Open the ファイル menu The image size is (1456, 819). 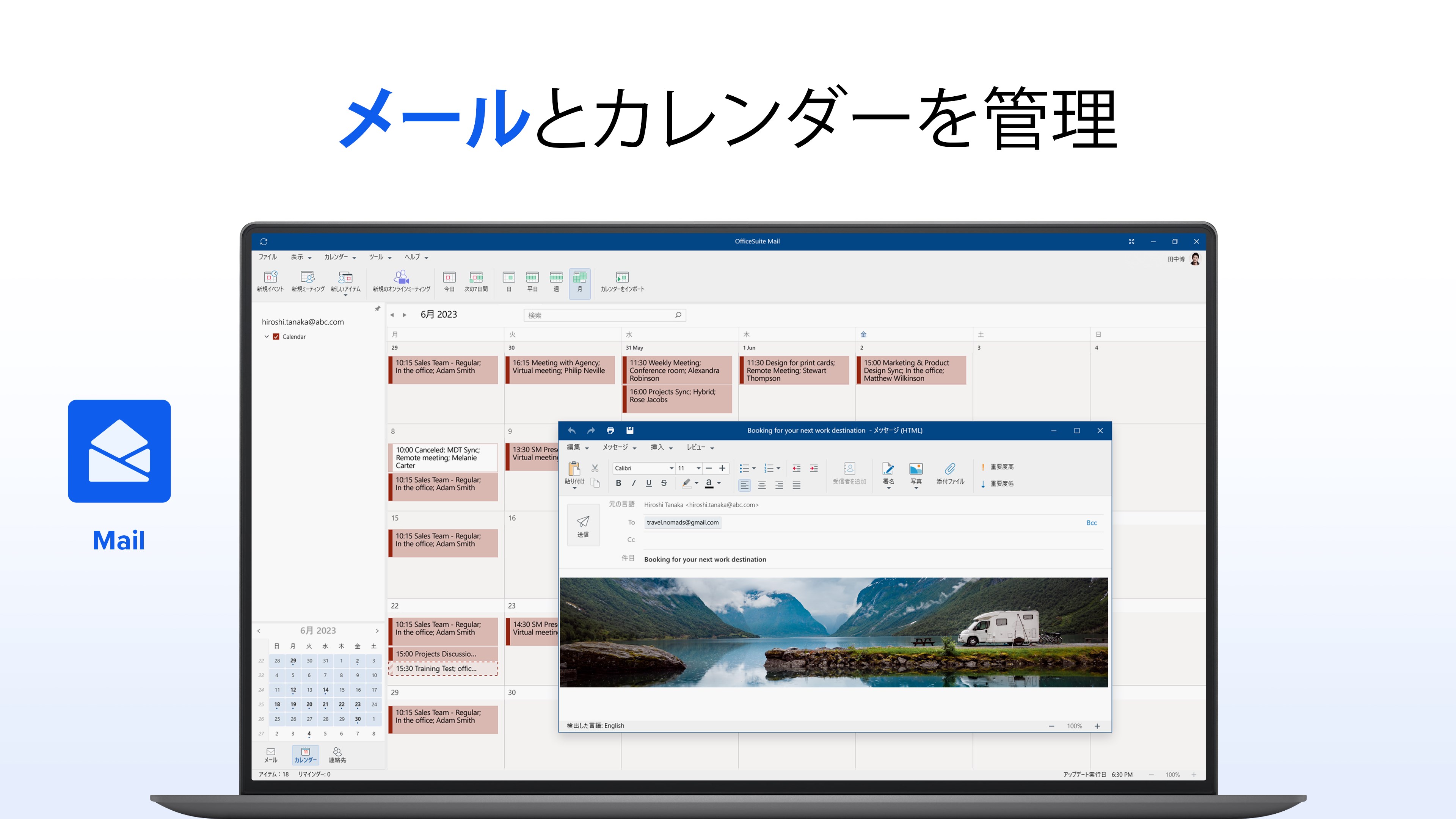pyautogui.click(x=268, y=257)
